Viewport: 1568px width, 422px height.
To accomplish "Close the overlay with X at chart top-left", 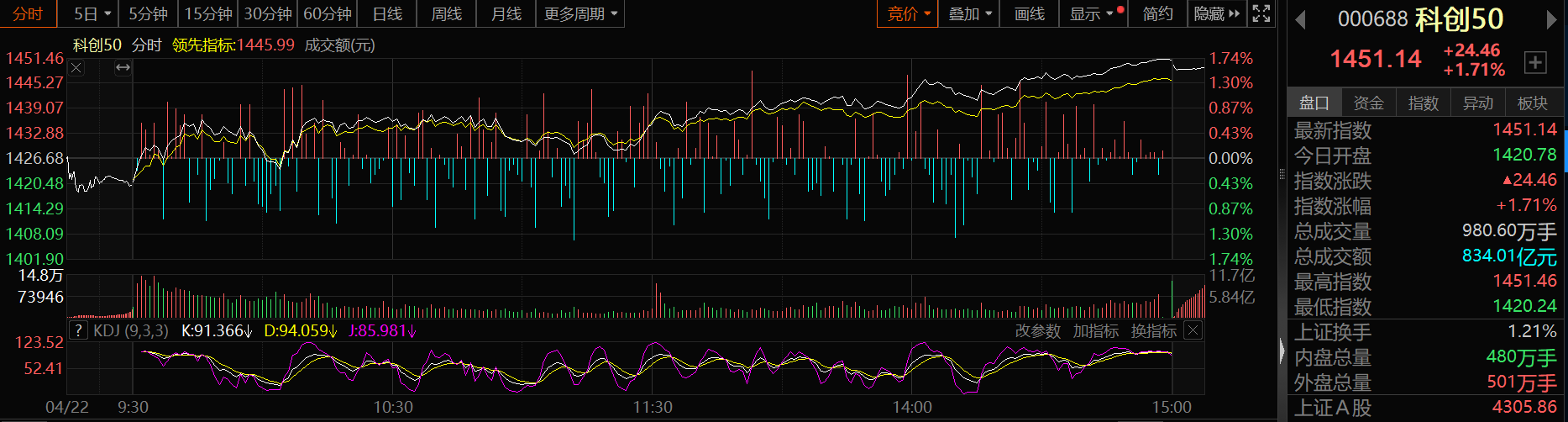I will (76, 68).
